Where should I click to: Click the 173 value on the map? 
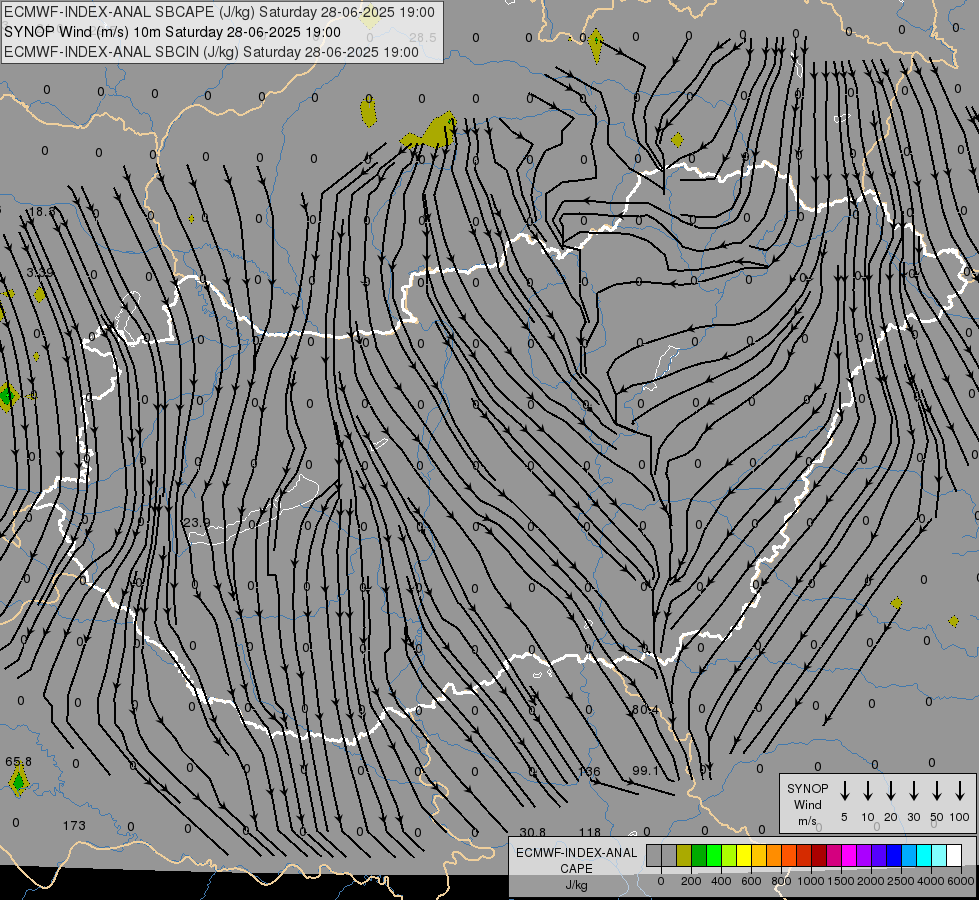pos(74,826)
